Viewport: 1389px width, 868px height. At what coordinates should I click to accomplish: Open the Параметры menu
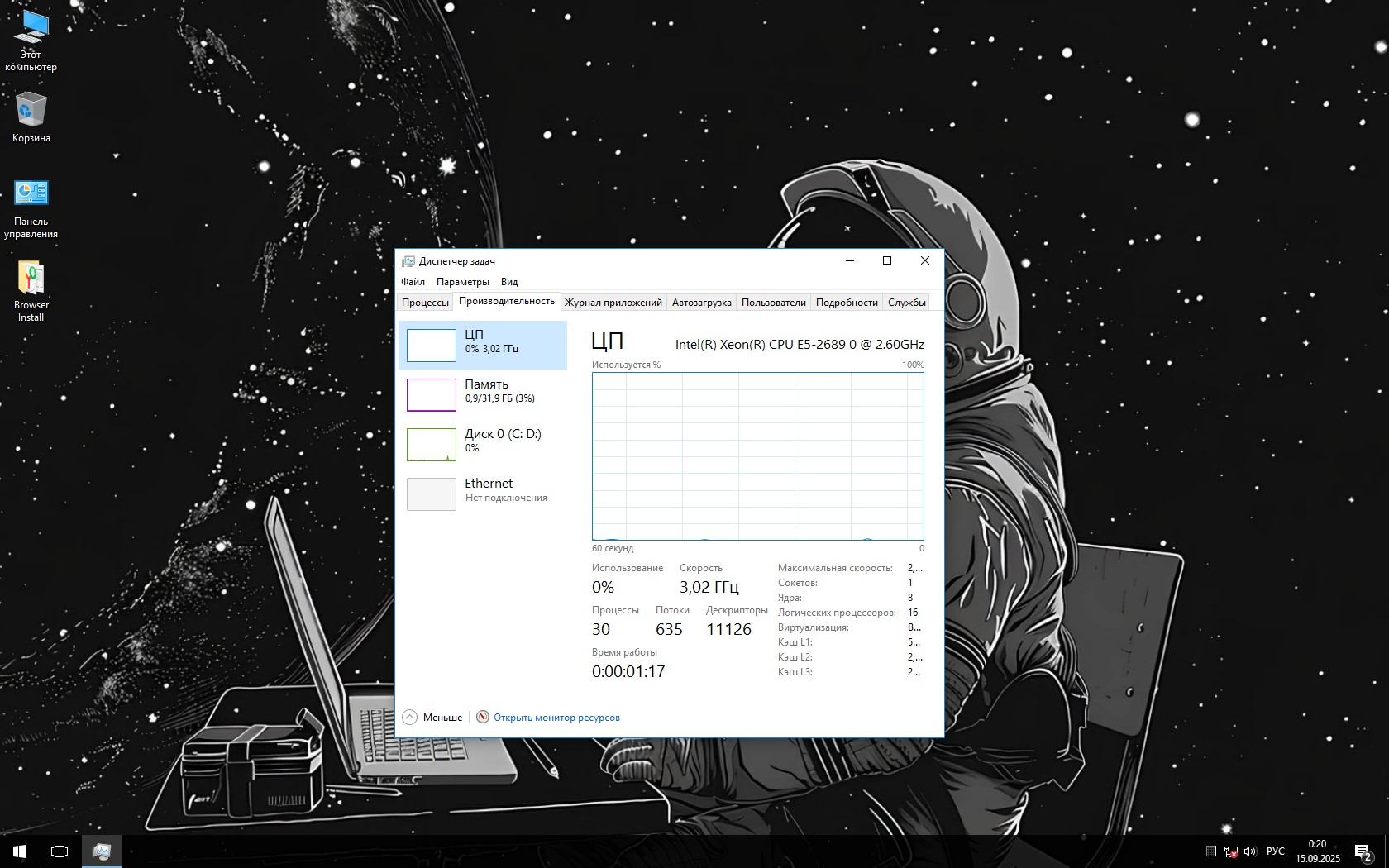(462, 282)
